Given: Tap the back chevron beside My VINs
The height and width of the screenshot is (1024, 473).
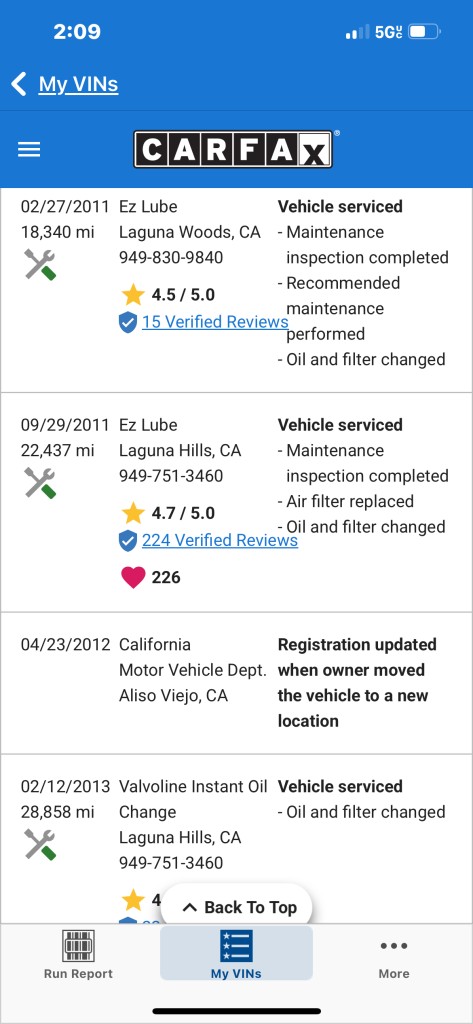Looking at the screenshot, I should 19,84.
